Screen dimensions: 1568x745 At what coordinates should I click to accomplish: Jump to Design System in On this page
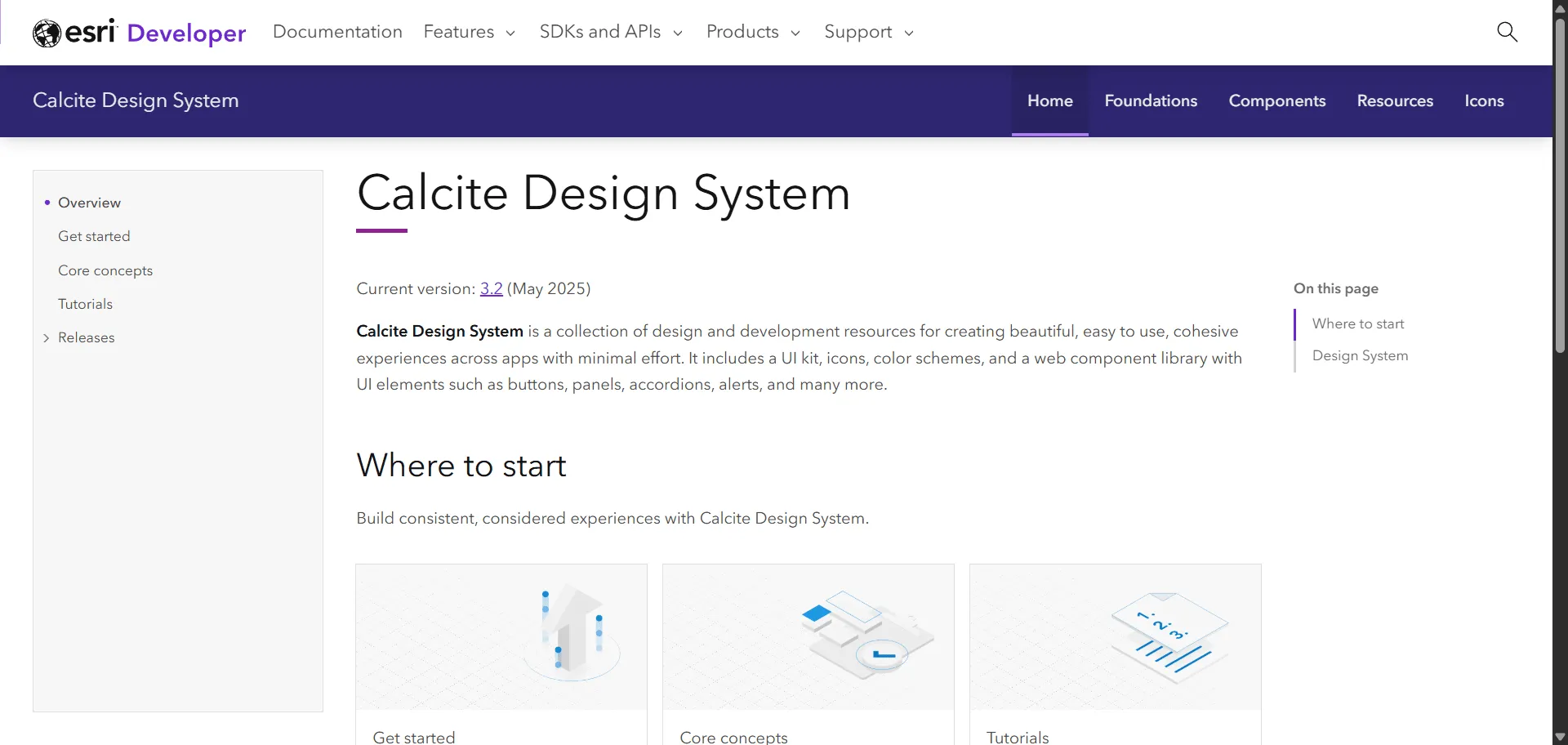tap(1360, 355)
